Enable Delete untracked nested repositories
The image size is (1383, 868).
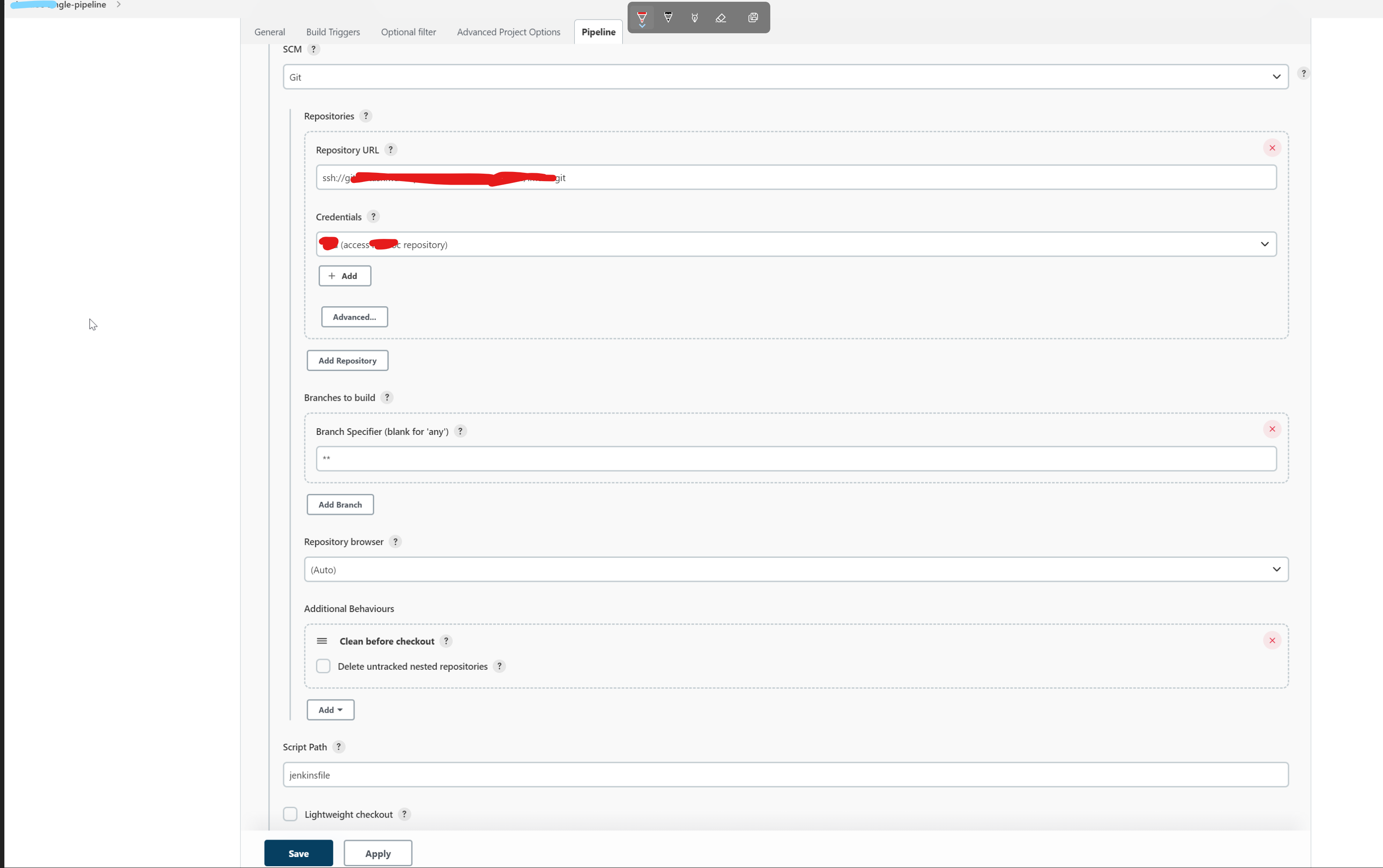pos(323,666)
